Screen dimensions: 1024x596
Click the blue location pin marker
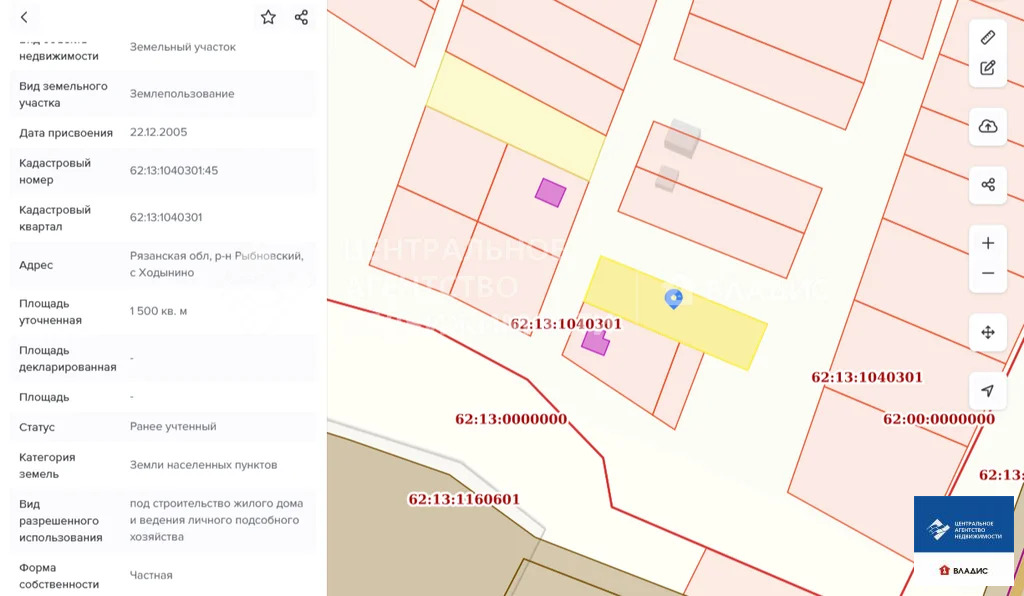[673, 299]
